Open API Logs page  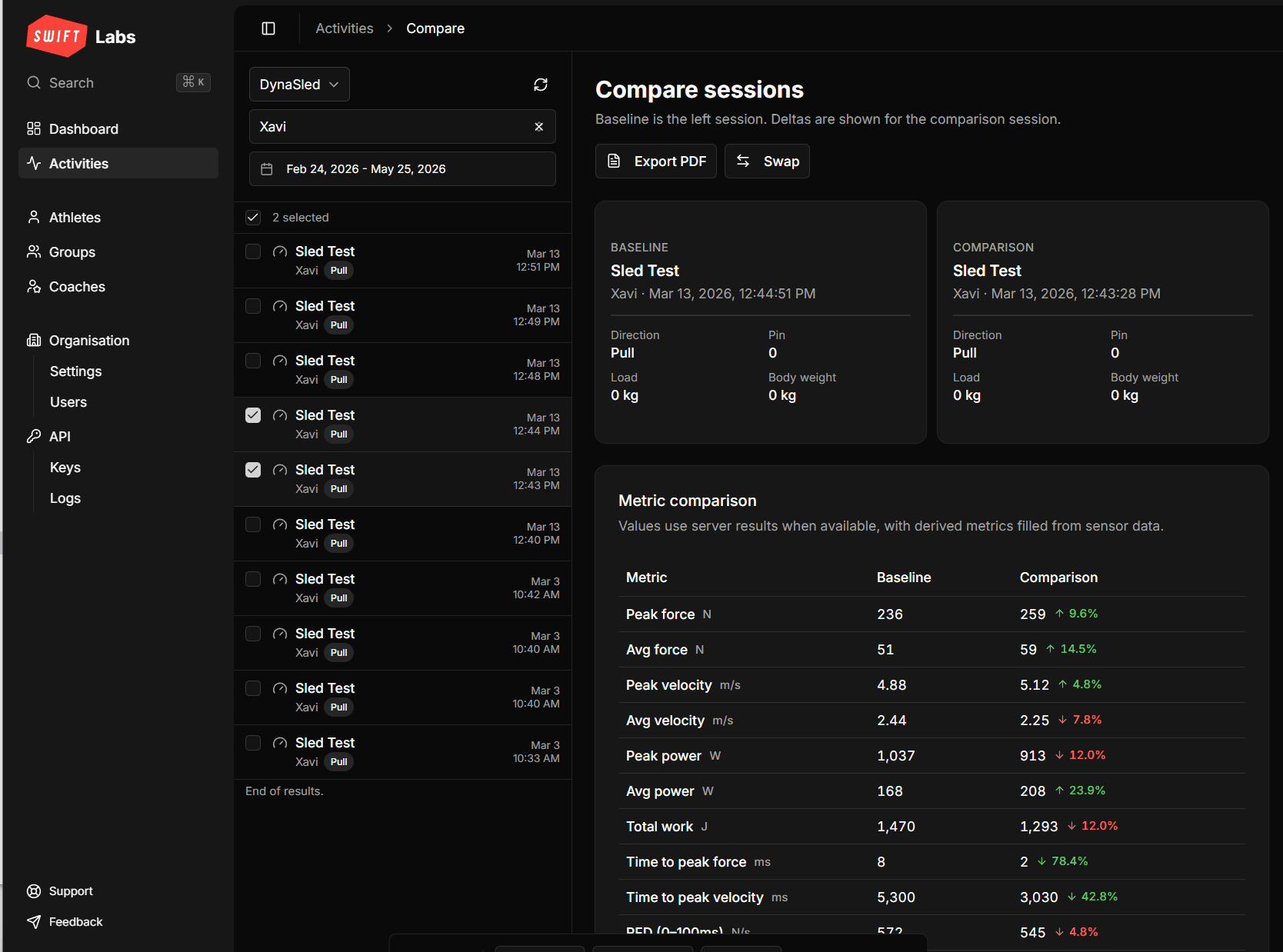point(65,498)
